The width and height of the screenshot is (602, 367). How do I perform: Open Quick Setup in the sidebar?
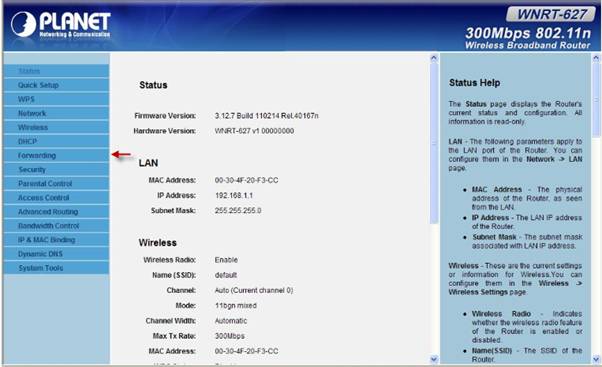point(56,85)
